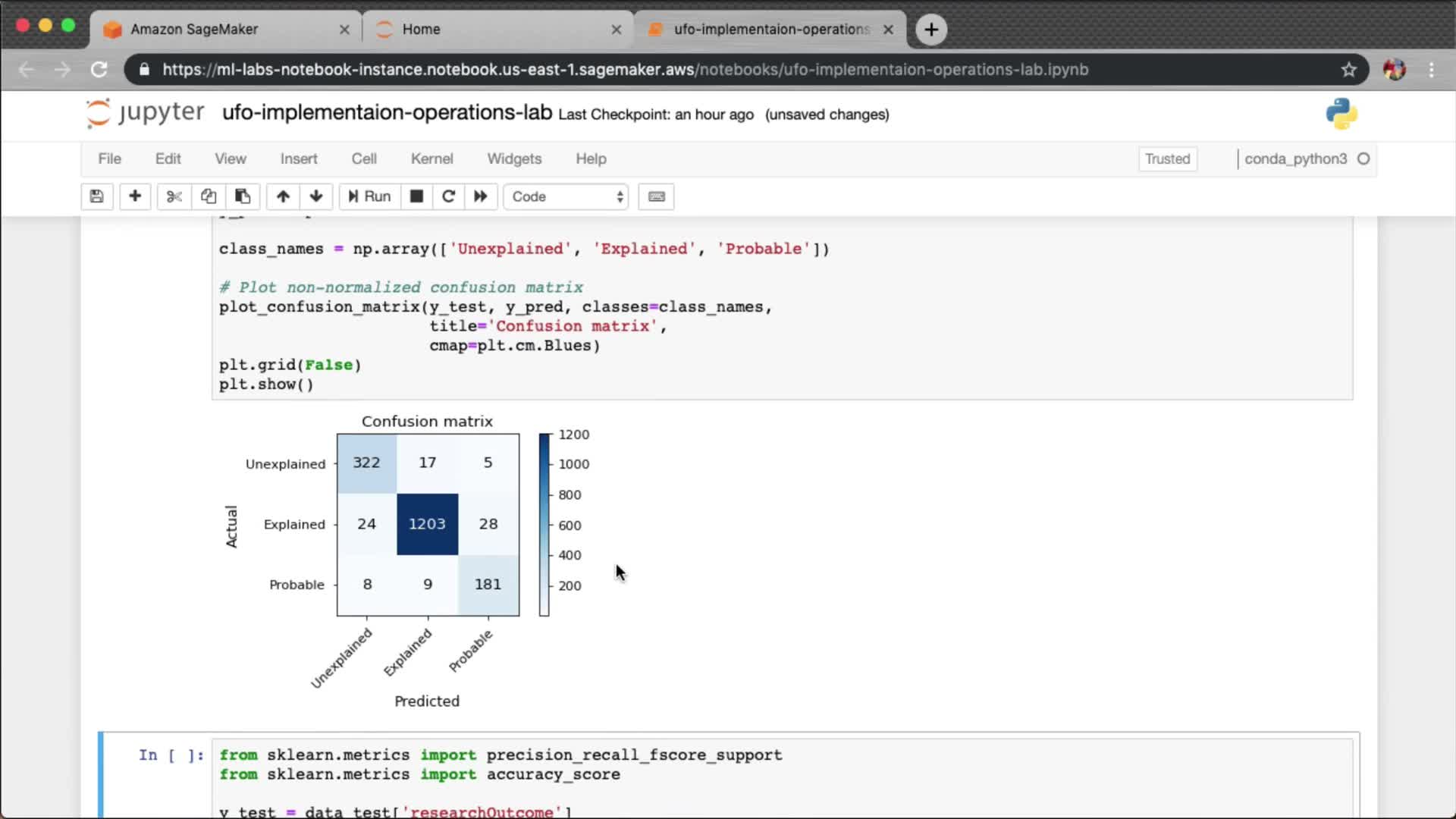Restart the kernel with circular arrow
The image size is (1456, 819).
(448, 196)
